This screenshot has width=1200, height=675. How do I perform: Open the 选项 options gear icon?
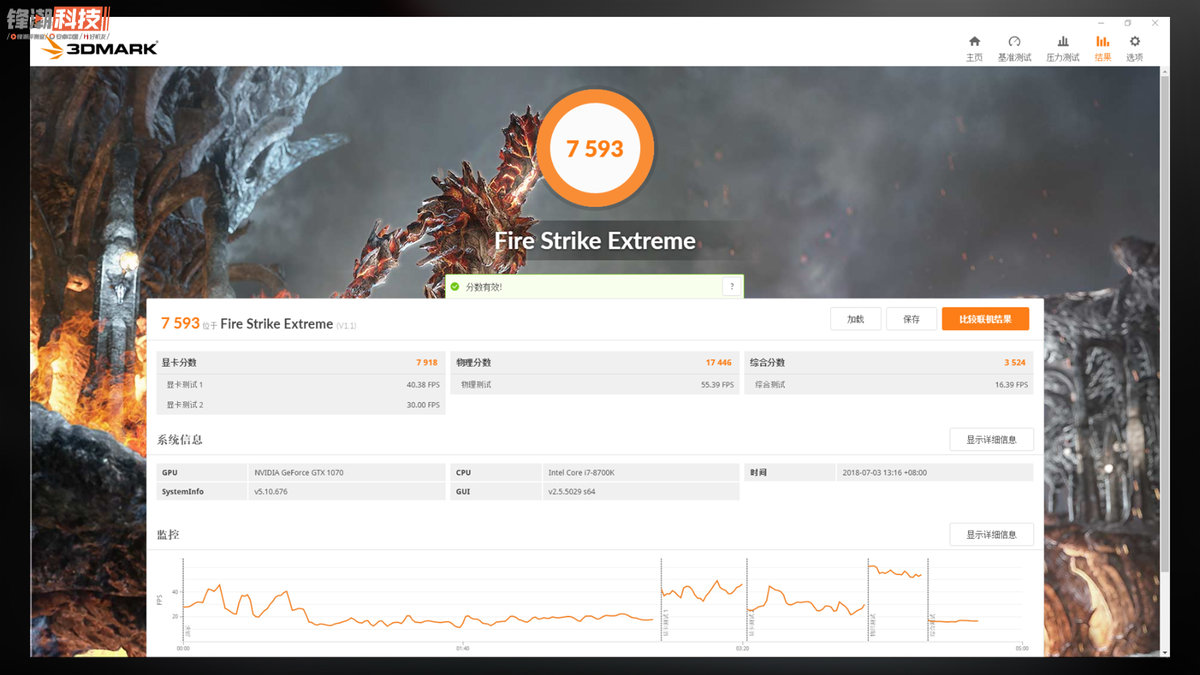pos(1134,48)
